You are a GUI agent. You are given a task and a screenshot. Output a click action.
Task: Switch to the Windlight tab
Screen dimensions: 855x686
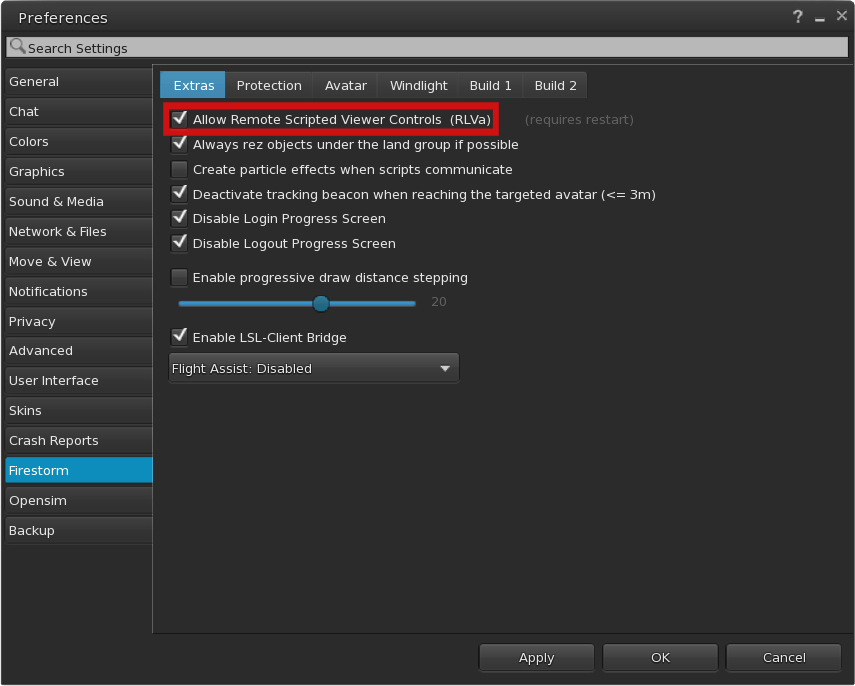point(418,85)
